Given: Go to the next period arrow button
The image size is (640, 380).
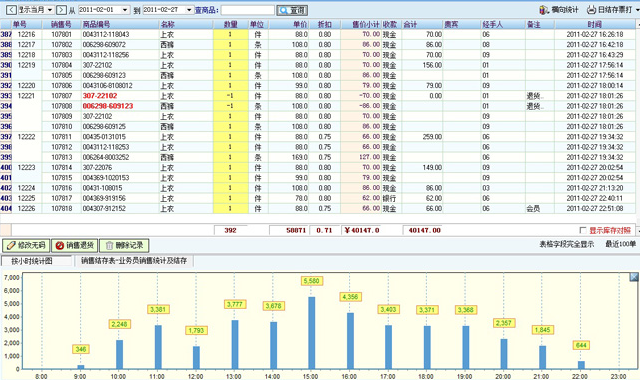Looking at the screenshot, I should coord(61,10).
